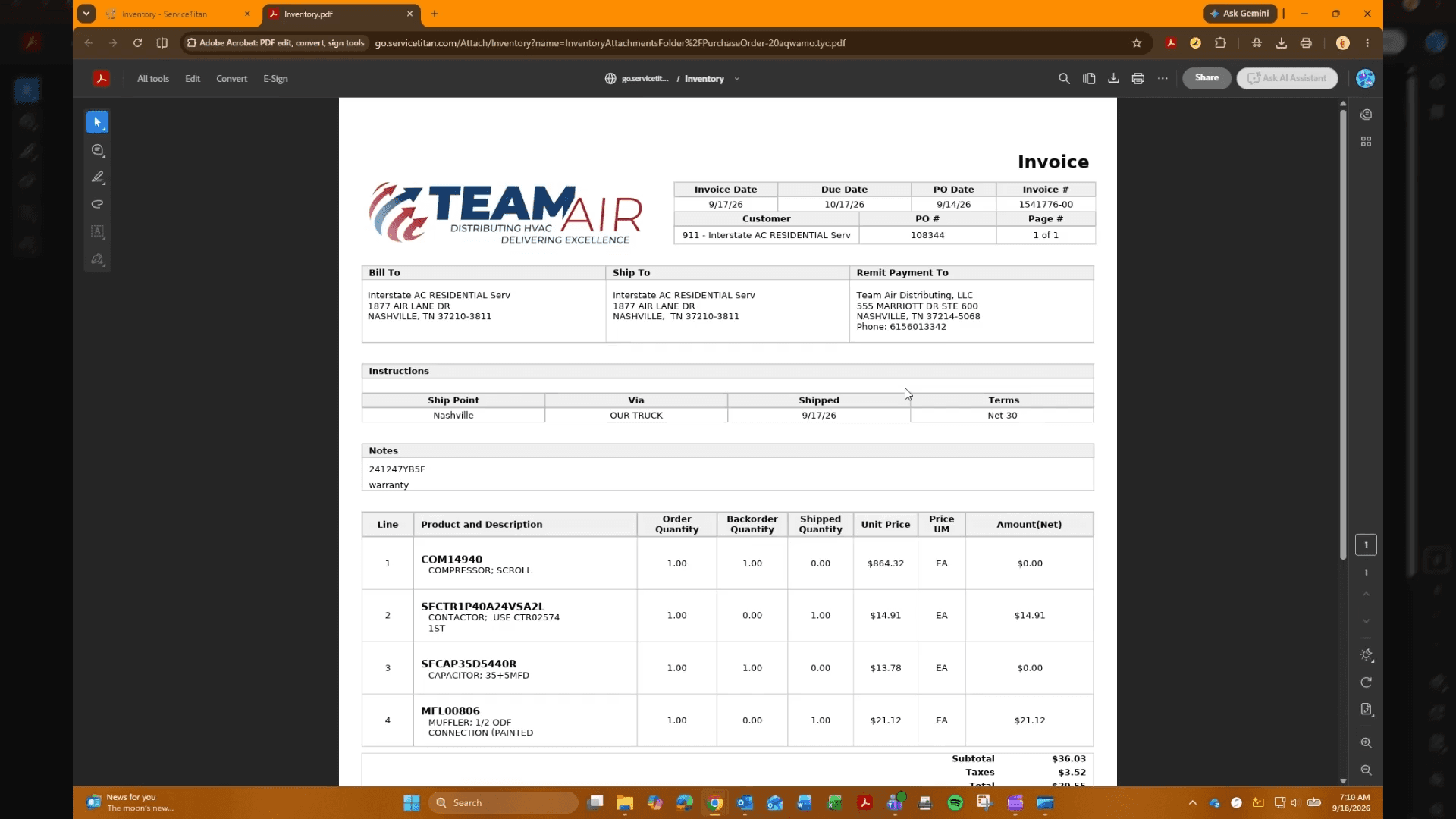Print the PDF from Acrobat toolbar
This screenshot has width=1456, height=819.
coord(1137,78)
